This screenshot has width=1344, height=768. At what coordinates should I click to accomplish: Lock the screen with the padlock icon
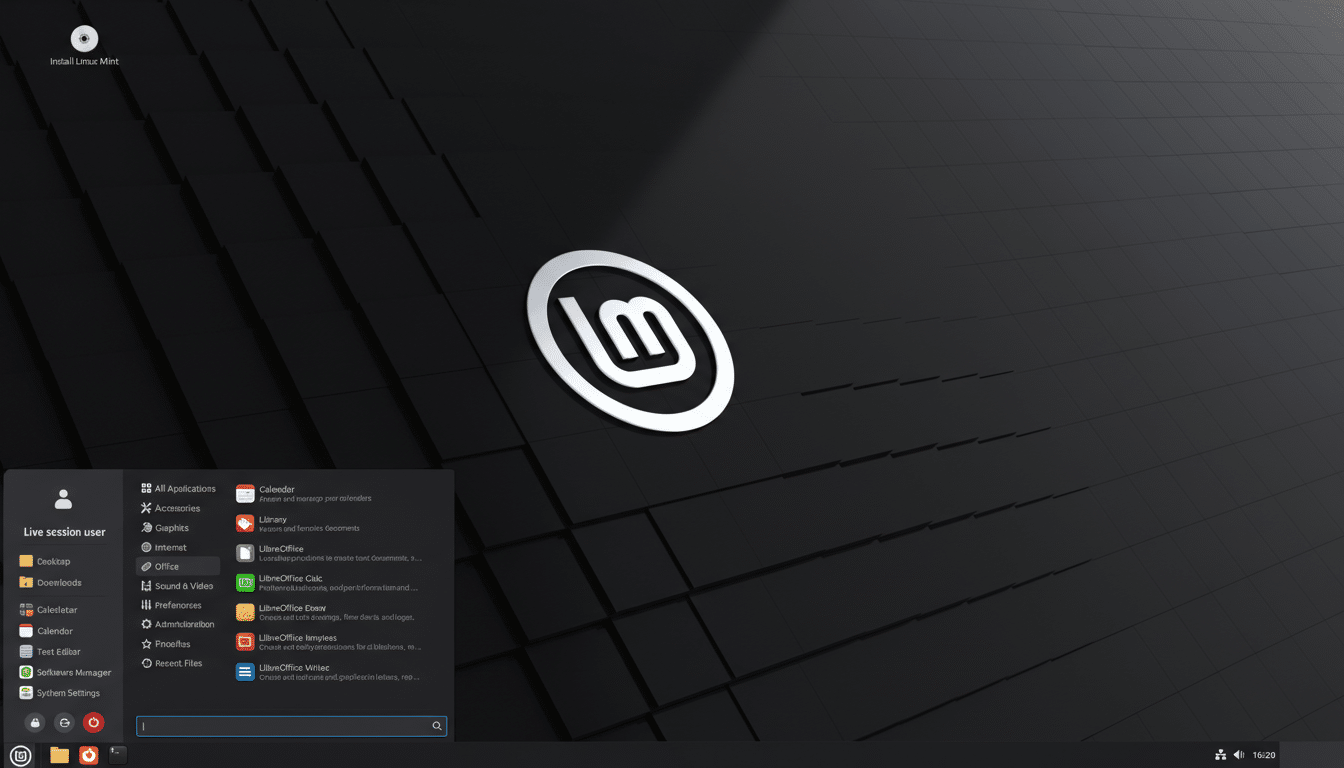point(34,722)
